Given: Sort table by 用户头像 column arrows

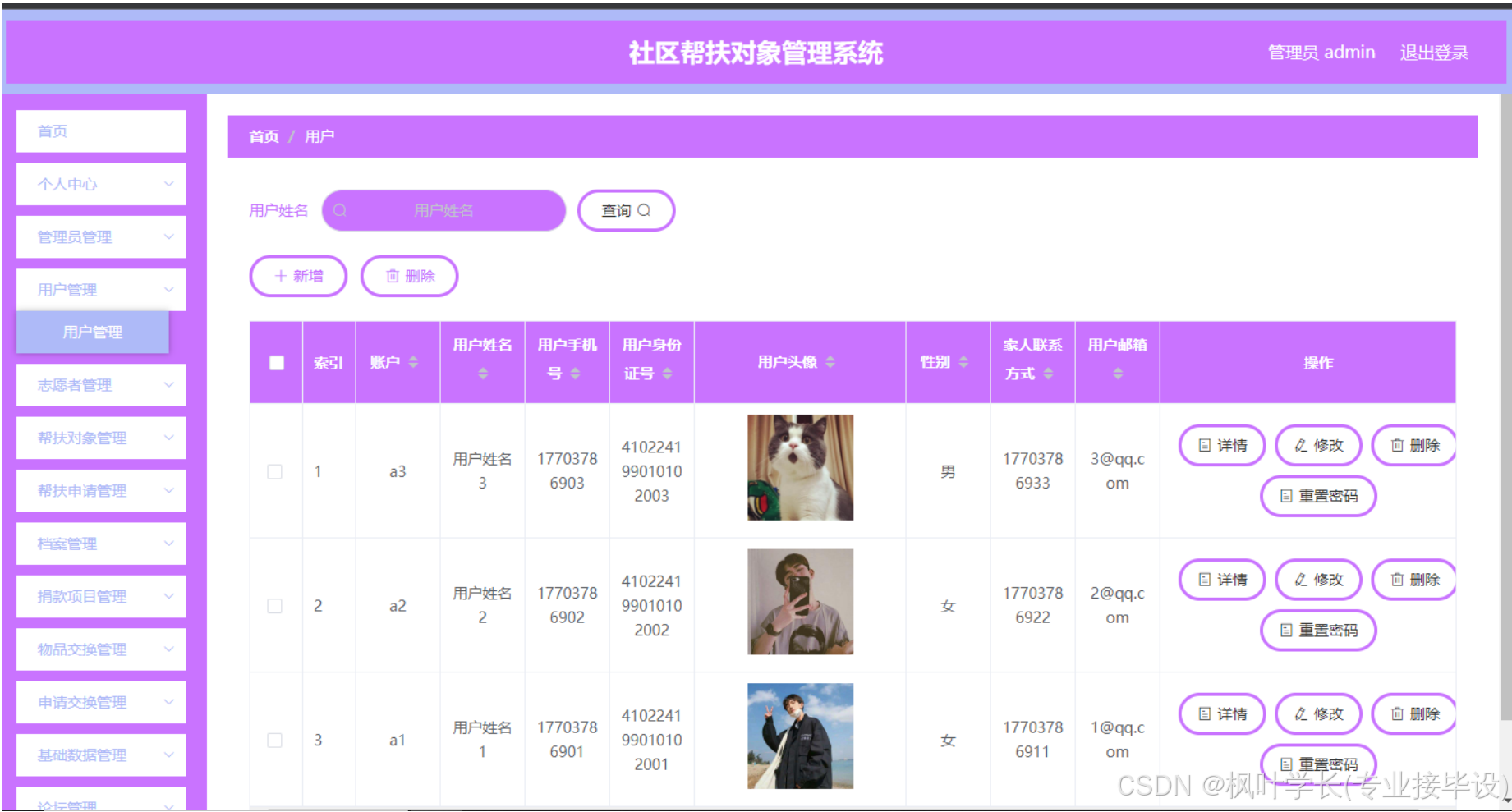Looking at the screenshot, I should pos(830,362).
